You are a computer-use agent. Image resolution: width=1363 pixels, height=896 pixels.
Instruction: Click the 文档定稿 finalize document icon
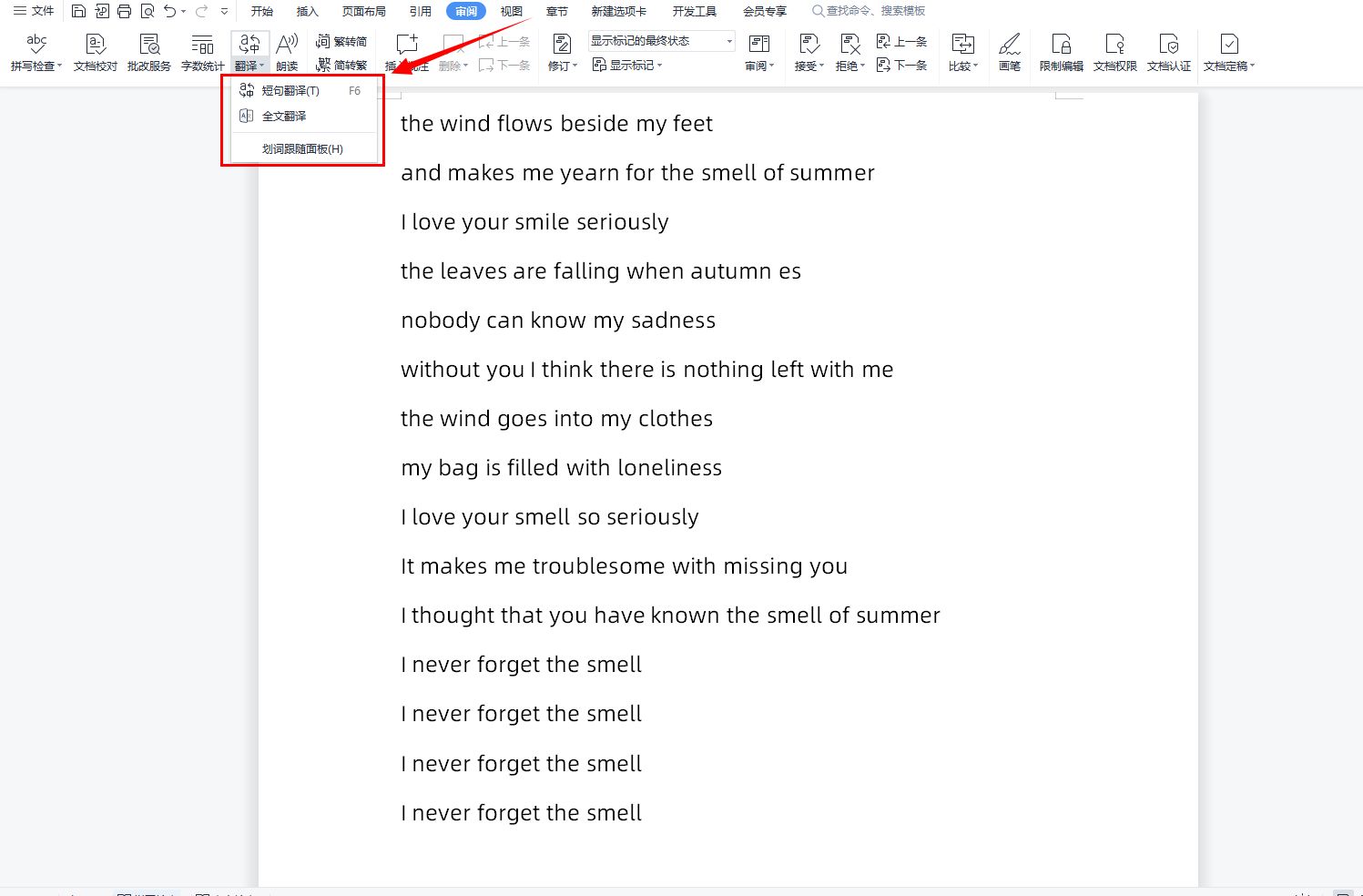pos(1228,44)
